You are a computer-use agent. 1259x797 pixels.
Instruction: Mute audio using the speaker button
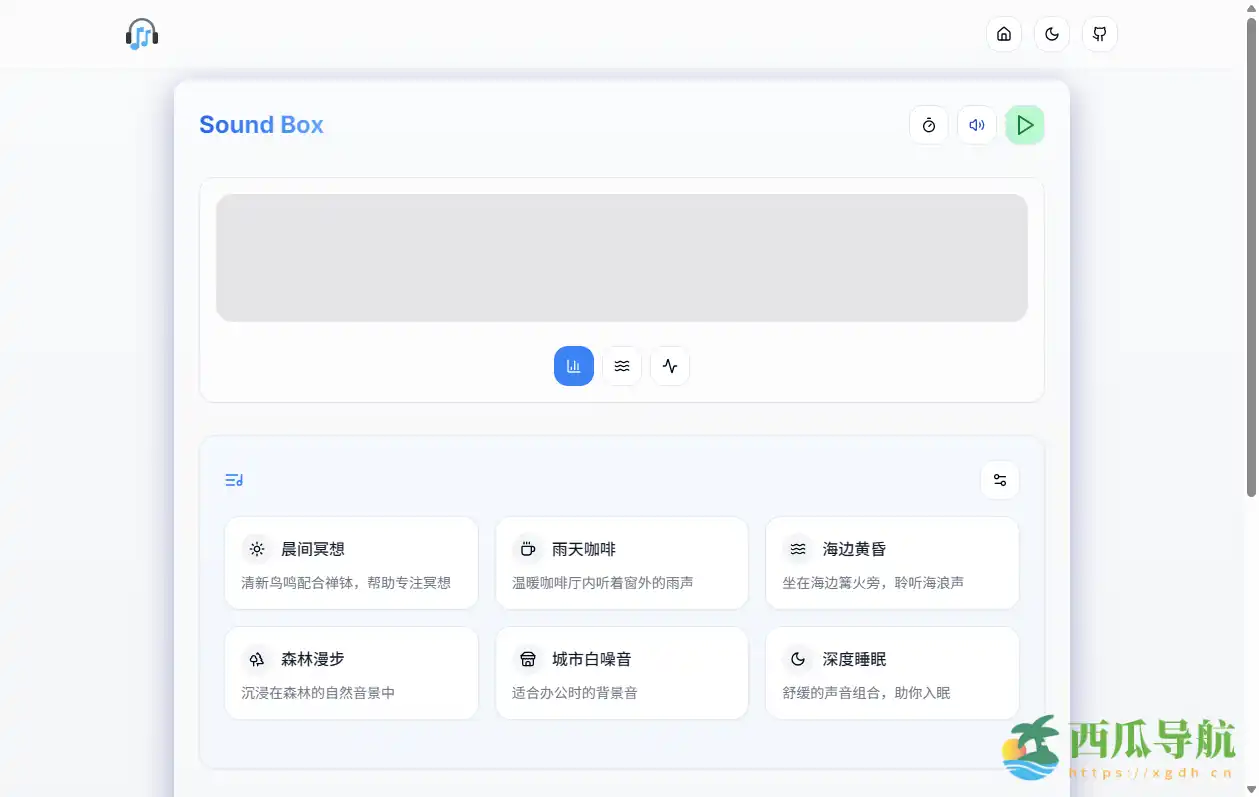pyautogui.click(x=976, y=124)
